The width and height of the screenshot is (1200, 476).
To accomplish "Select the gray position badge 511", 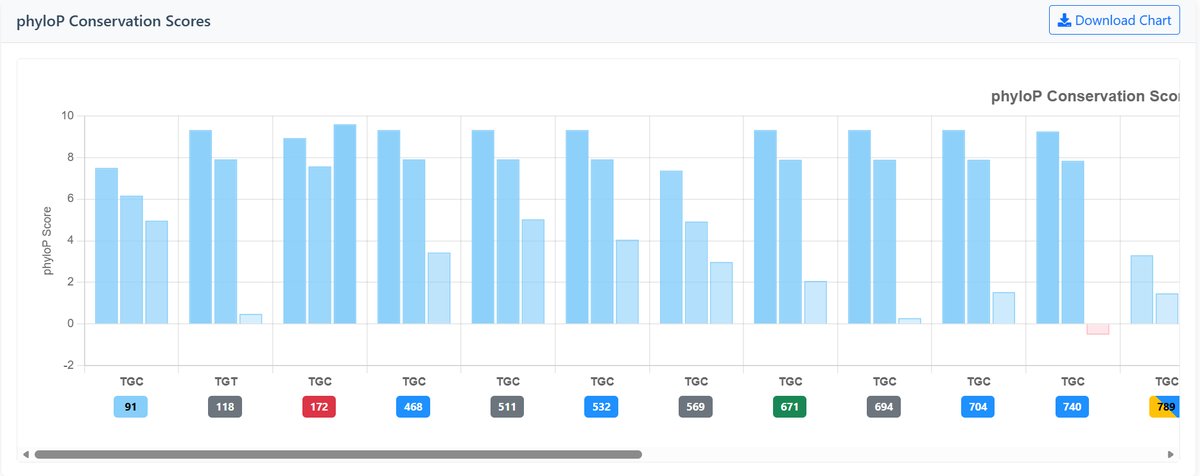I will 508,407.
